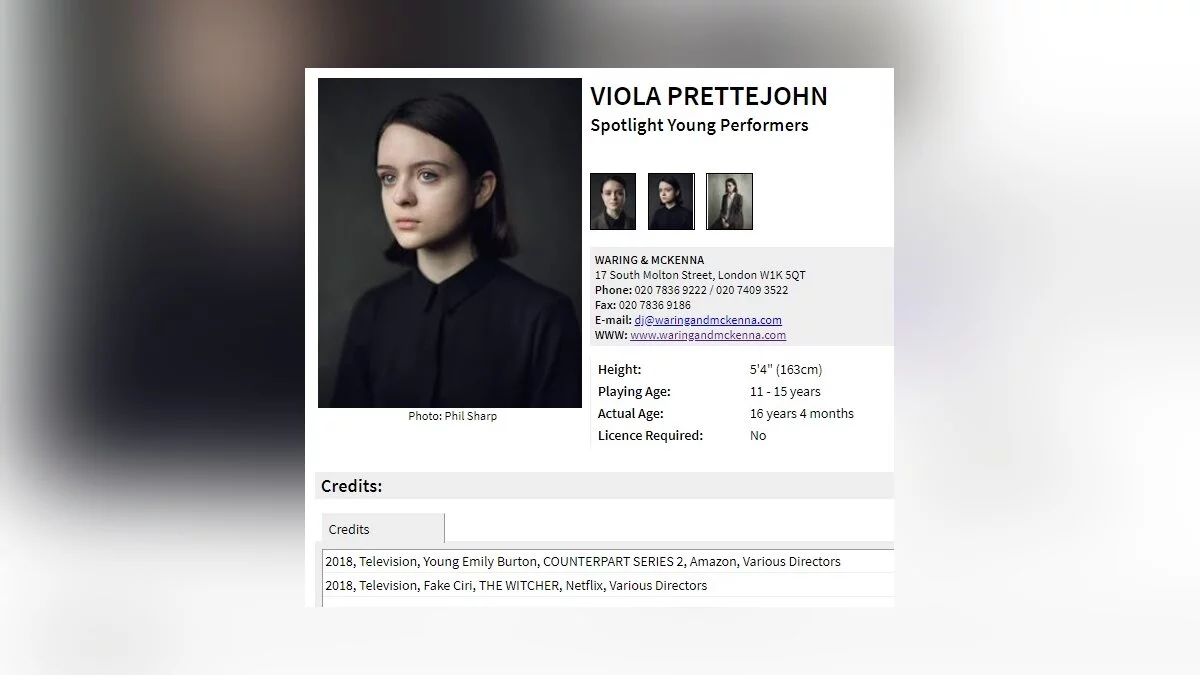
Task: Open the third full-body photo thumbnail
Action: (729, 201)
